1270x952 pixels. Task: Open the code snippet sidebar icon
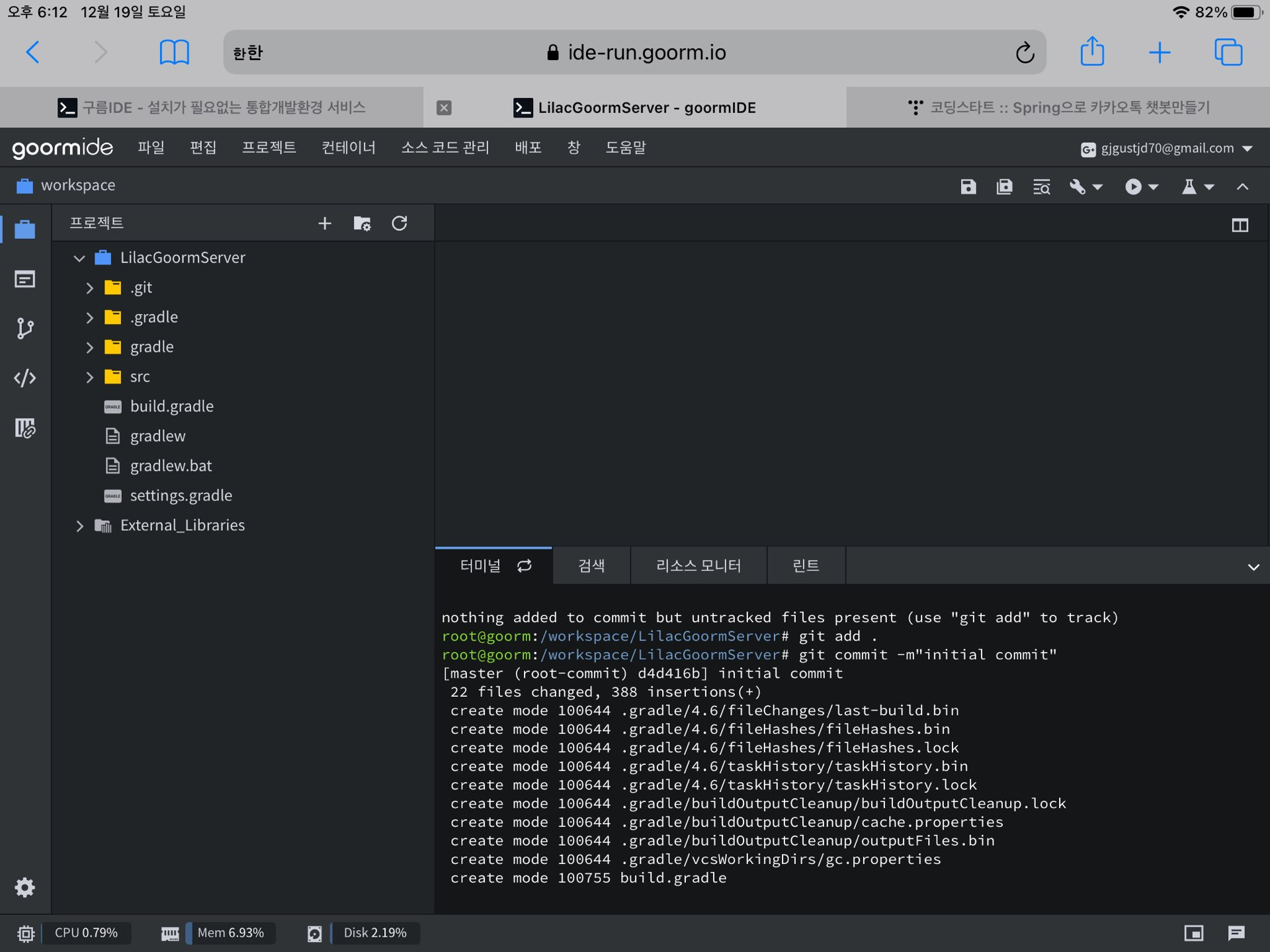click(24, 378)
